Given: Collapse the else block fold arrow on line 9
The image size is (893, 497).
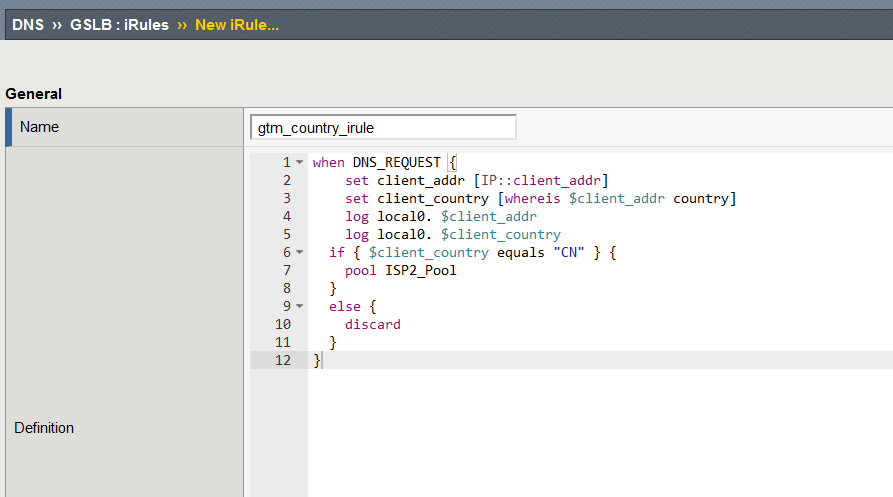Looking at the screenshot, I should (x=300, y=306).
